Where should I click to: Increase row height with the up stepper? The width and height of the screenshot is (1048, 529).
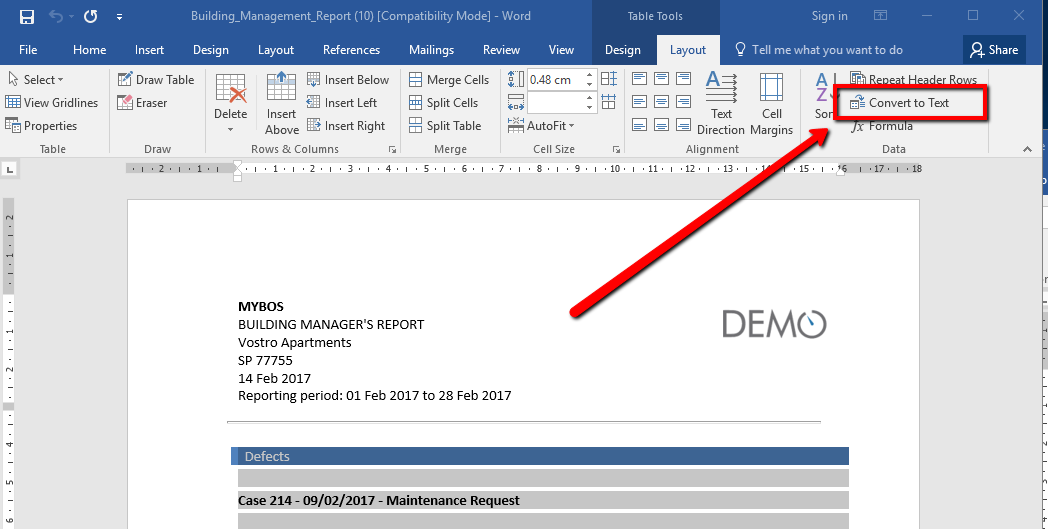coord(589,75)
